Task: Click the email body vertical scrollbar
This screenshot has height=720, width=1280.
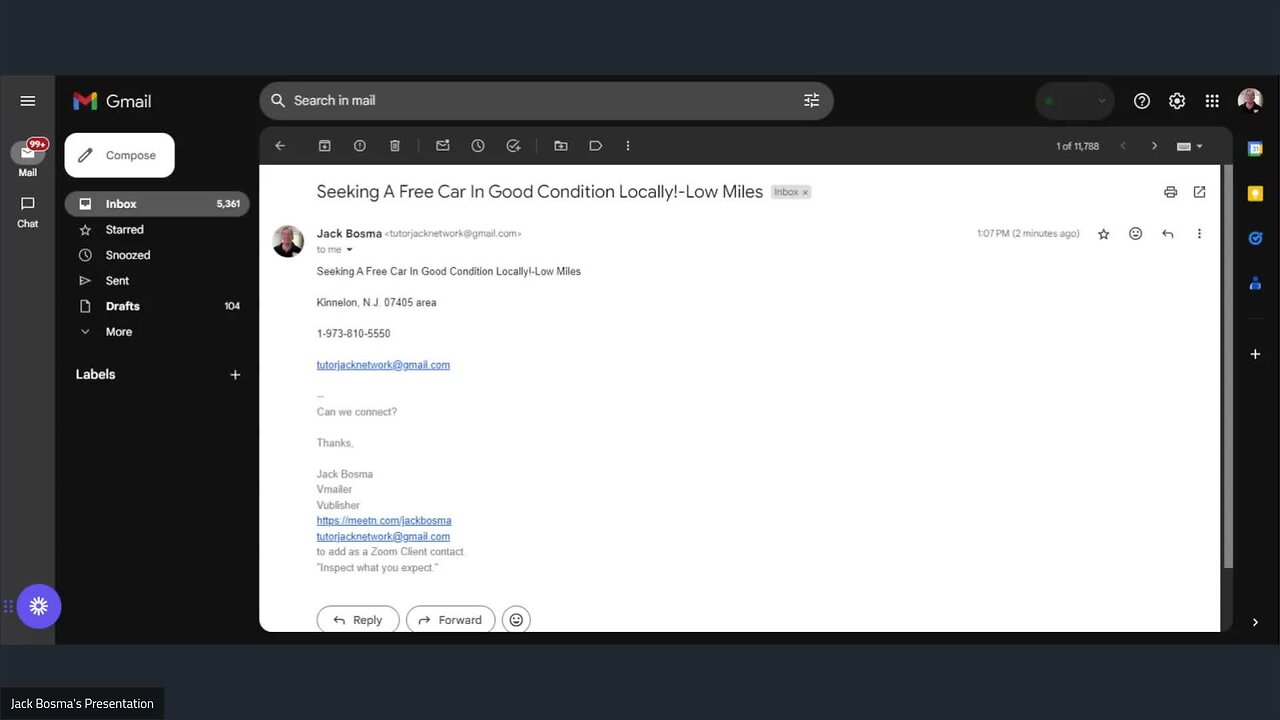Action: coord(1228,366)
